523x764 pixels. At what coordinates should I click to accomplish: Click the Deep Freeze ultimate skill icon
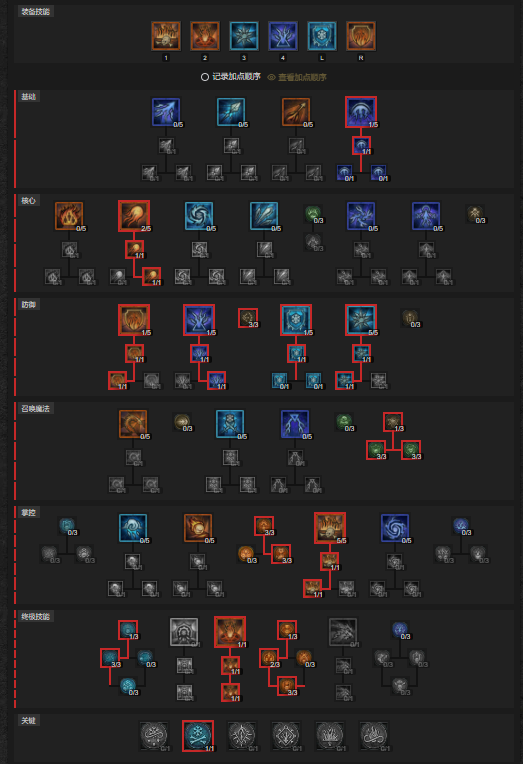click(184, 632)
